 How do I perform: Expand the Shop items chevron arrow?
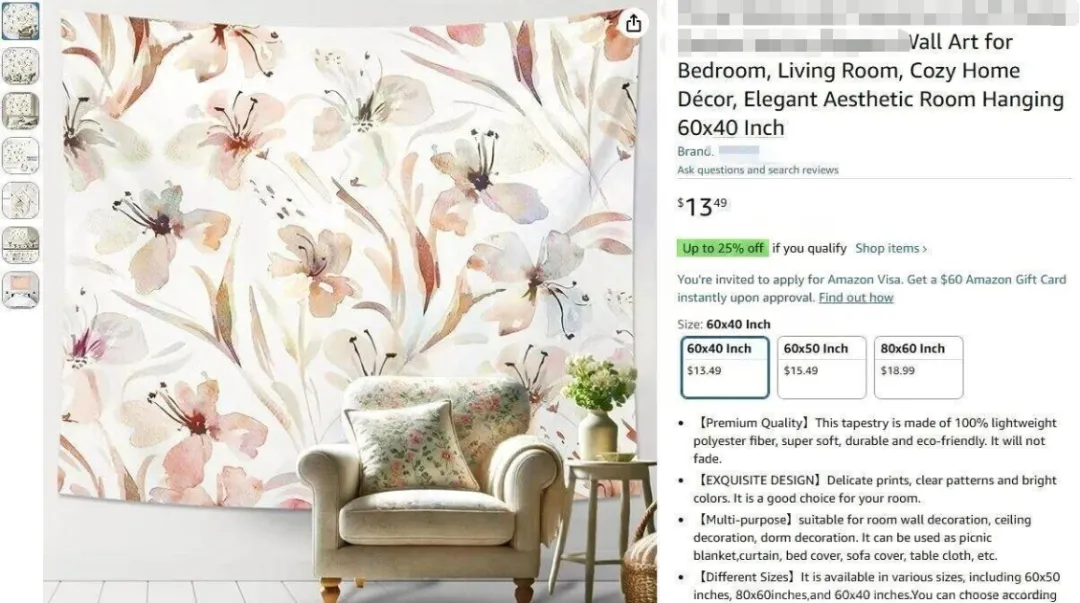[924, 249]
